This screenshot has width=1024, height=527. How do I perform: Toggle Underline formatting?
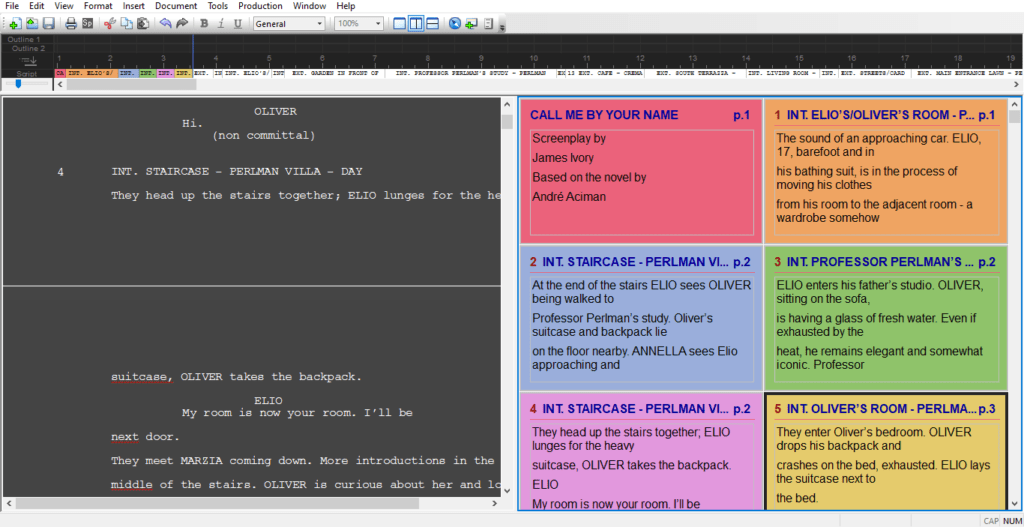coord(237,23)
